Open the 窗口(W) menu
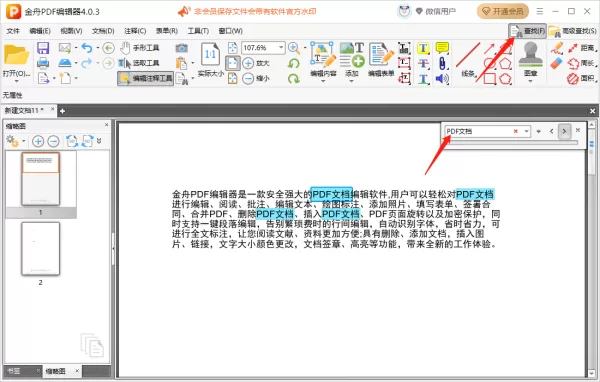Screen dimensions: 600x382 point(230,31)
